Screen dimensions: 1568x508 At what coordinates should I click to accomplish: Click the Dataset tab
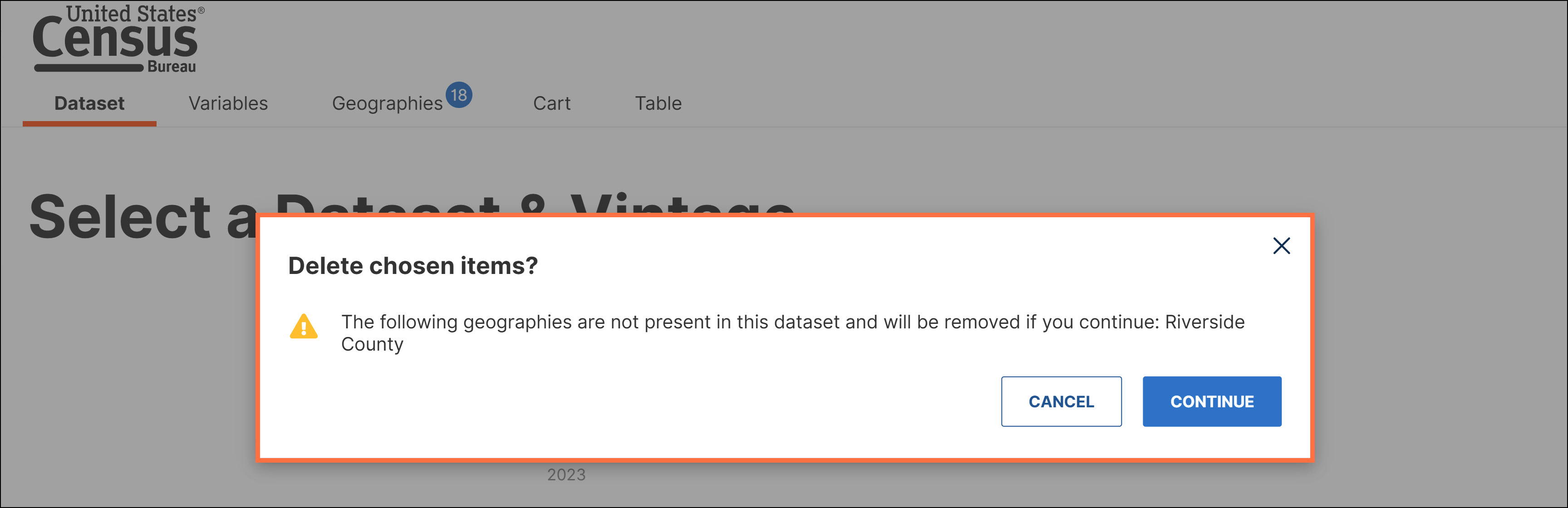89,103
